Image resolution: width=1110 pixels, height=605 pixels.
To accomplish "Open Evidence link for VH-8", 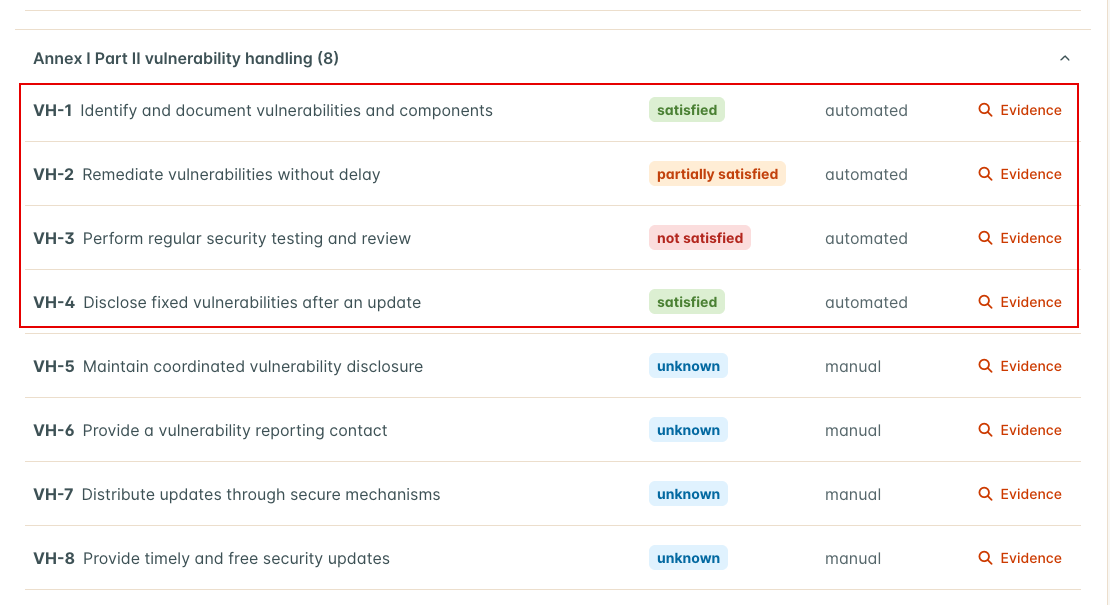I will point(1031,558).
